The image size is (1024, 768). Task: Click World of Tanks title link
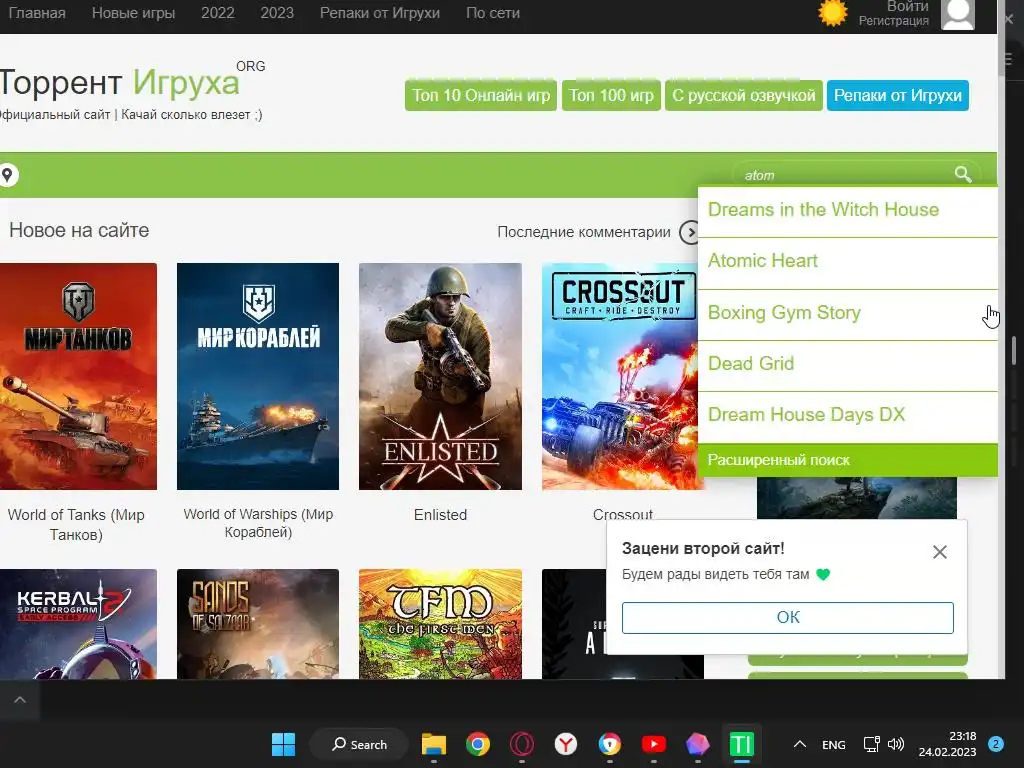[76, 524]
